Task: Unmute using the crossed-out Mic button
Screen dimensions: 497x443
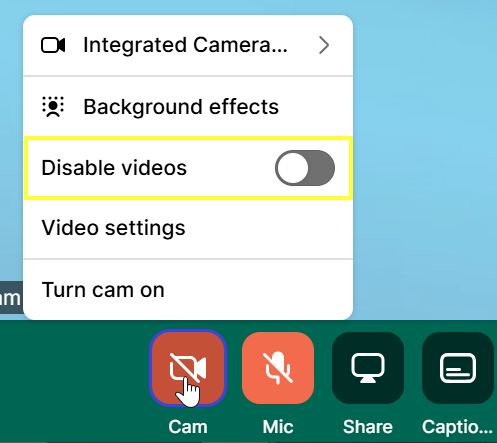Action: (278, 368)
